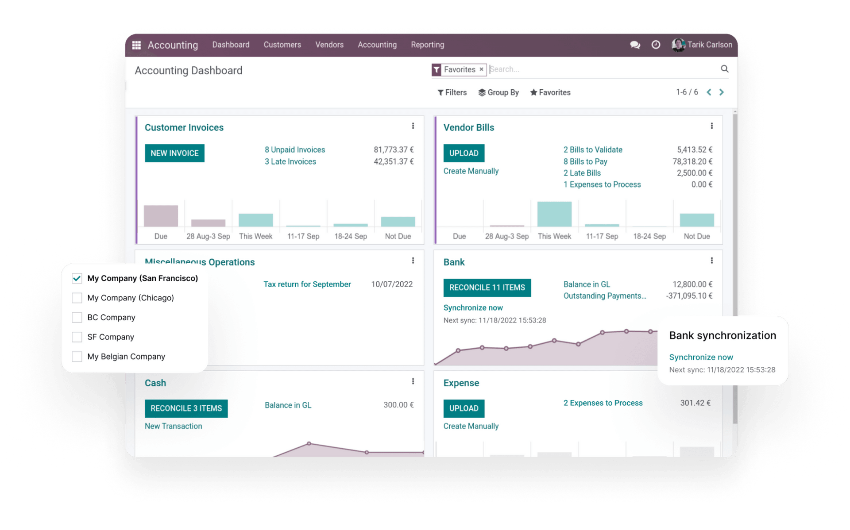The image size is (850, 530).
Task: Click the 1-6 / 6 pager counter
Action: (687, 93)
